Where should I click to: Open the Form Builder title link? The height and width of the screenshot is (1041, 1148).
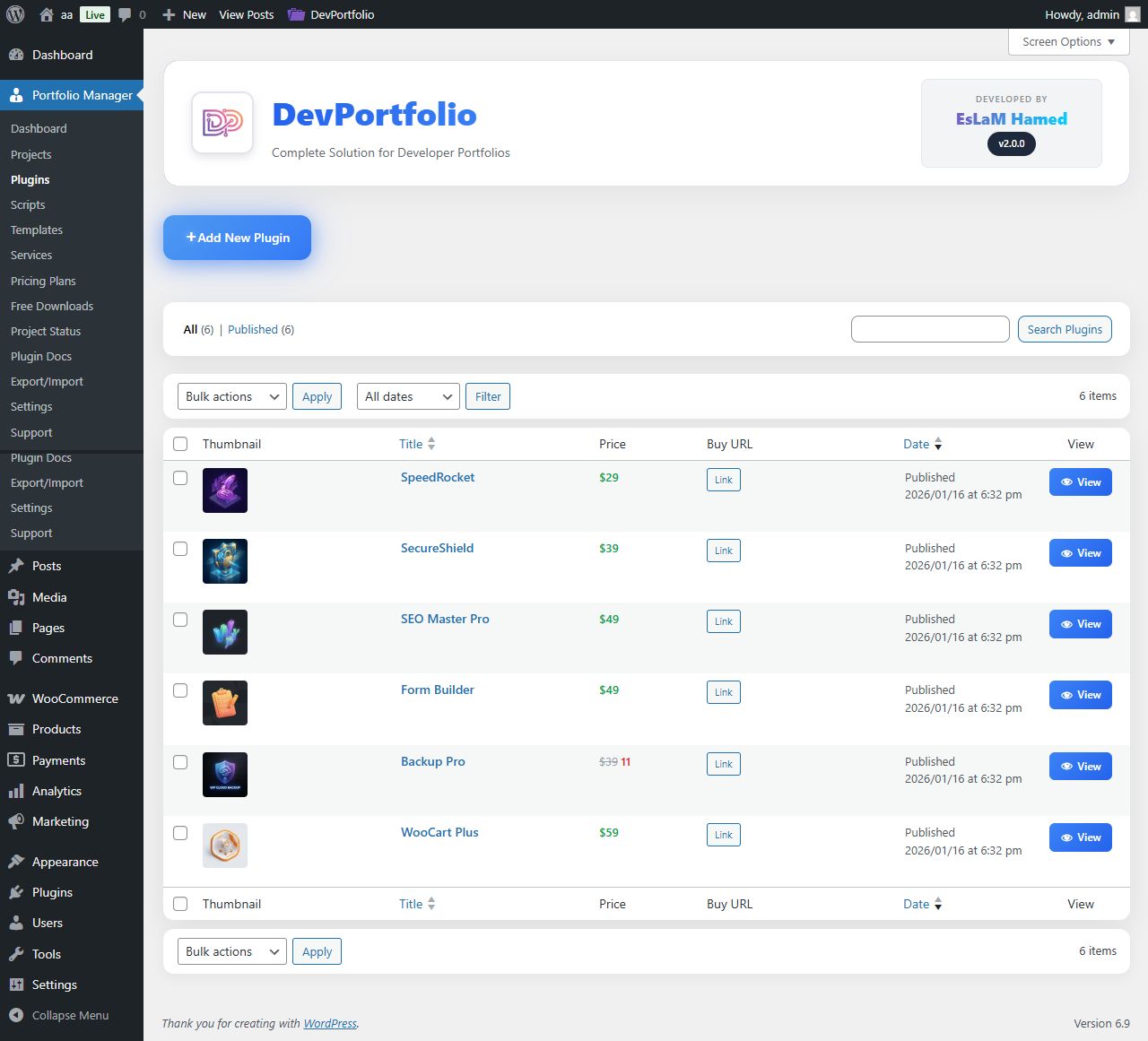coord(438,690)
